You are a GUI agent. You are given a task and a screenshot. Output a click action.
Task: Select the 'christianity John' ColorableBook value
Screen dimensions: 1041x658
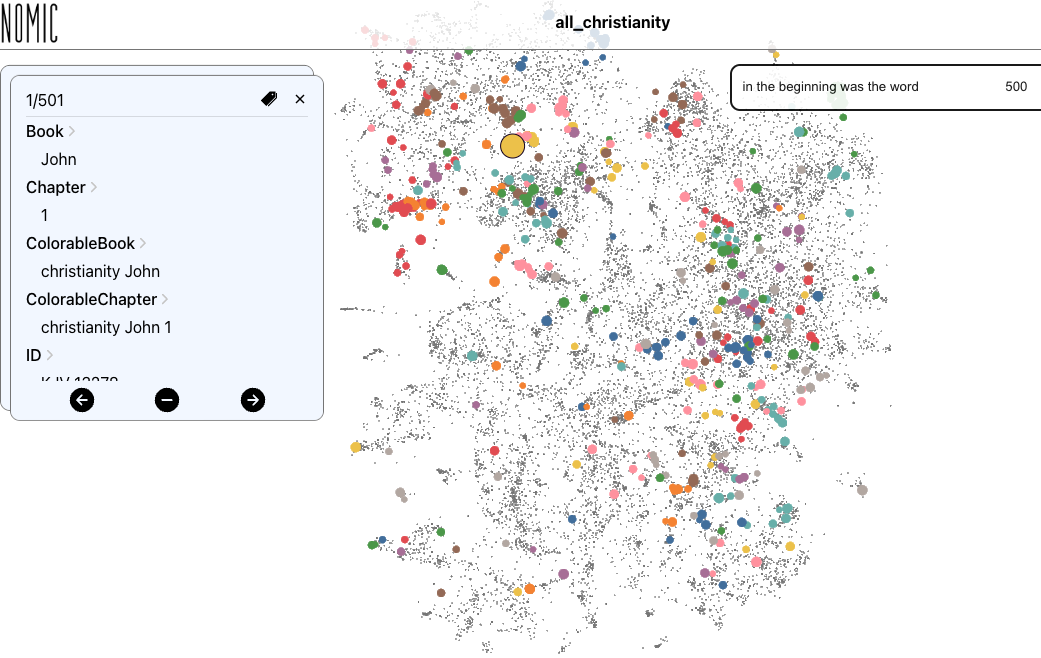click(100, 271)
